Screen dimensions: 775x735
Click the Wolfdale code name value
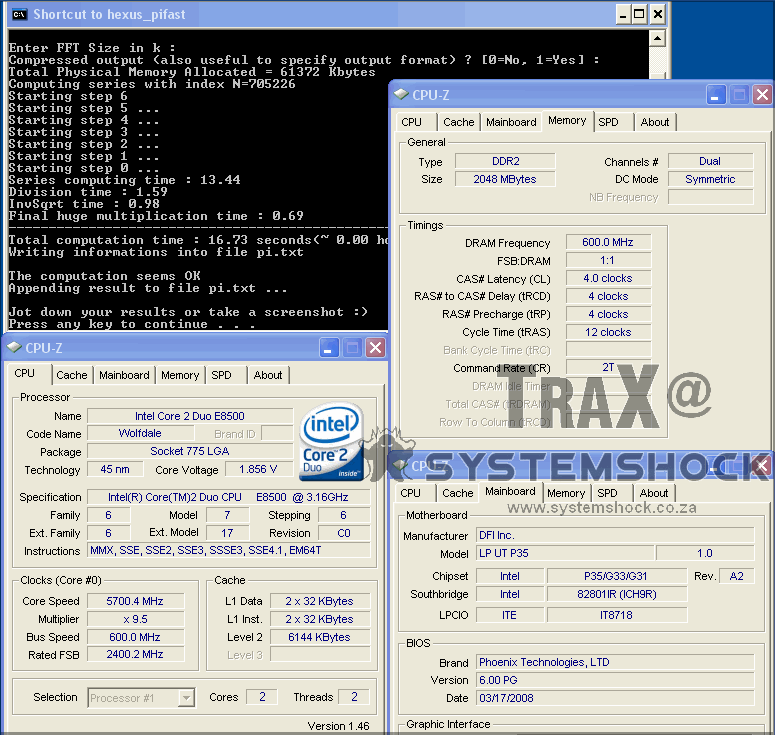pos(140,433)
